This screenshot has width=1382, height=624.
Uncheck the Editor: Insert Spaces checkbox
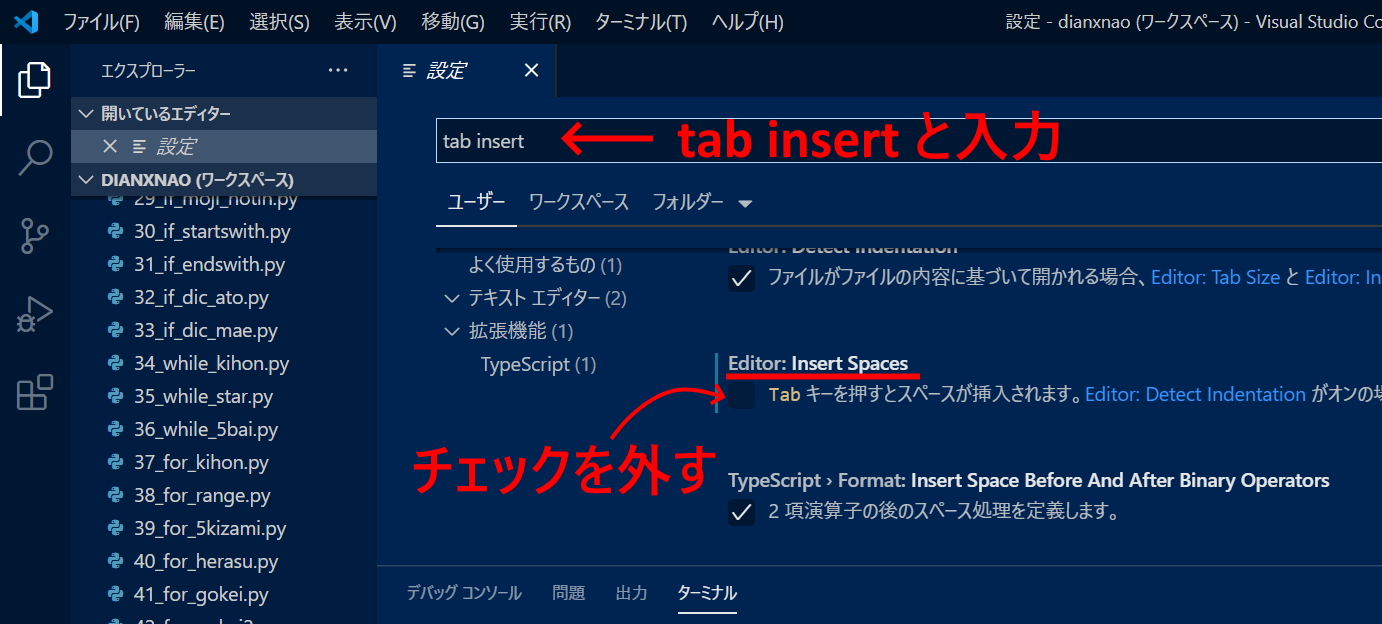tap(741, 395)
